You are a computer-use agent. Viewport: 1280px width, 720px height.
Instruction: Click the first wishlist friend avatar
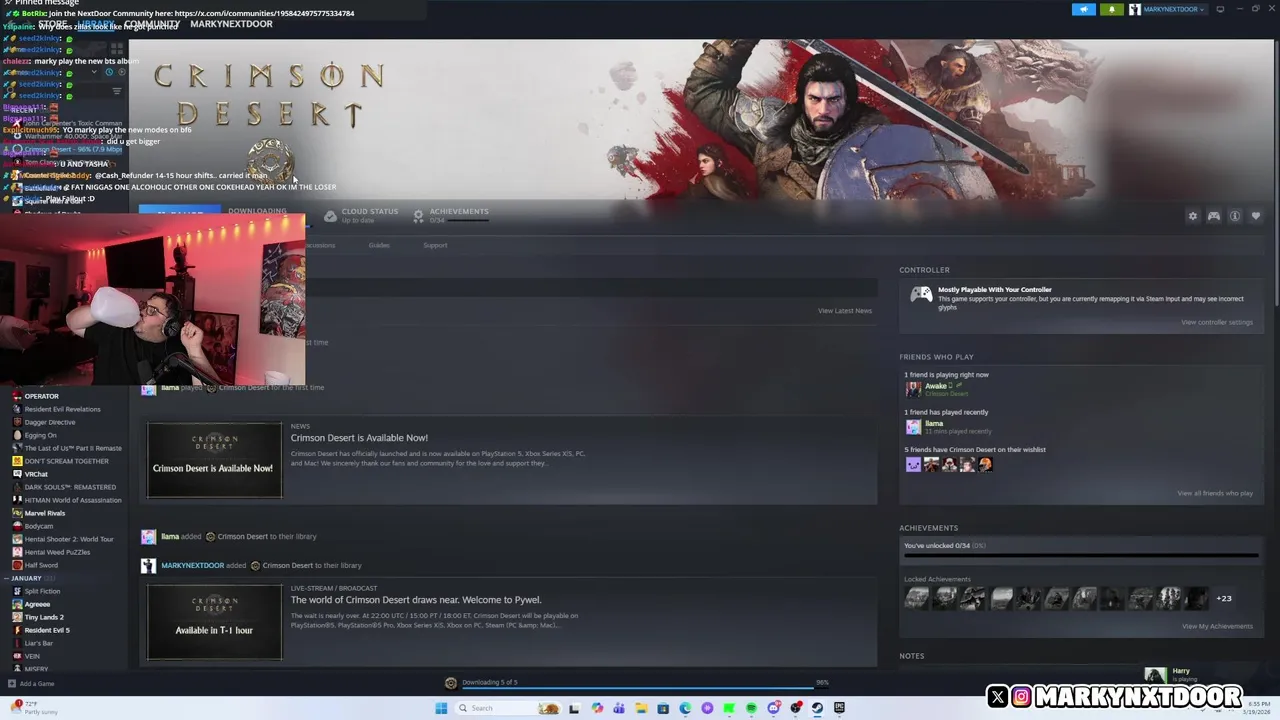(x=913, y=464)
